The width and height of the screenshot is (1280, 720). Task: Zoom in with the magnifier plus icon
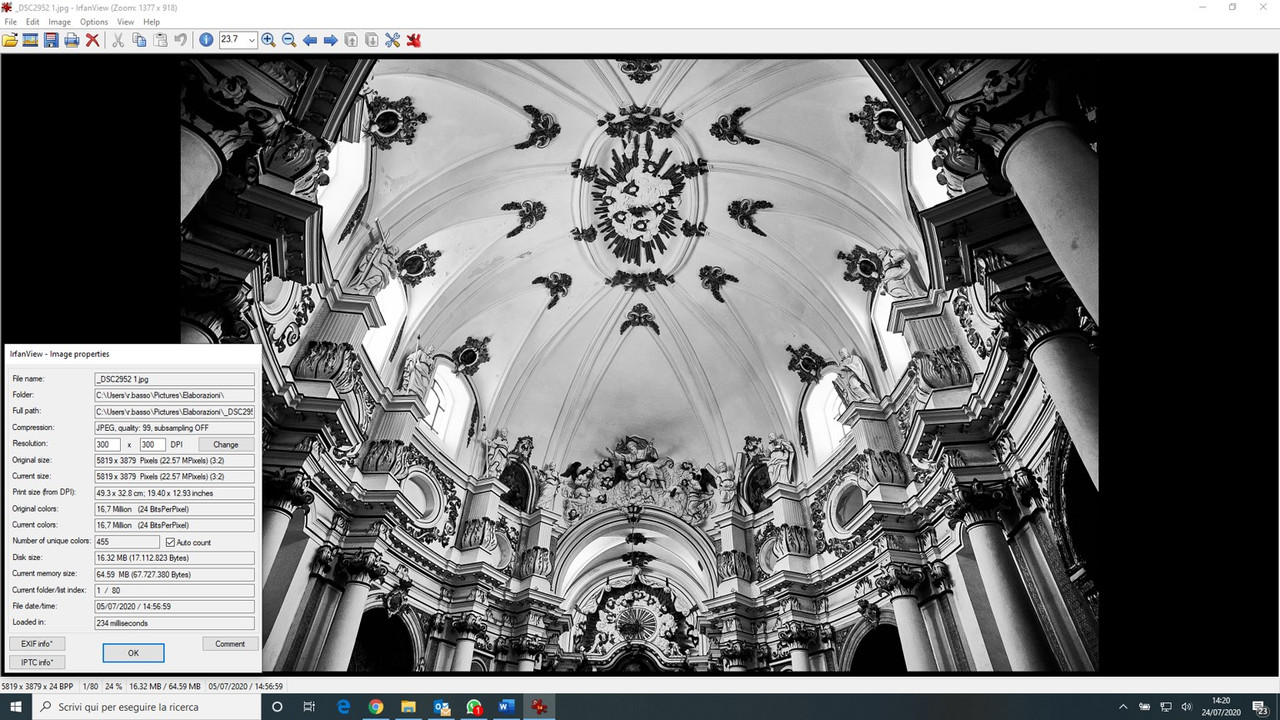click(268, 40)
